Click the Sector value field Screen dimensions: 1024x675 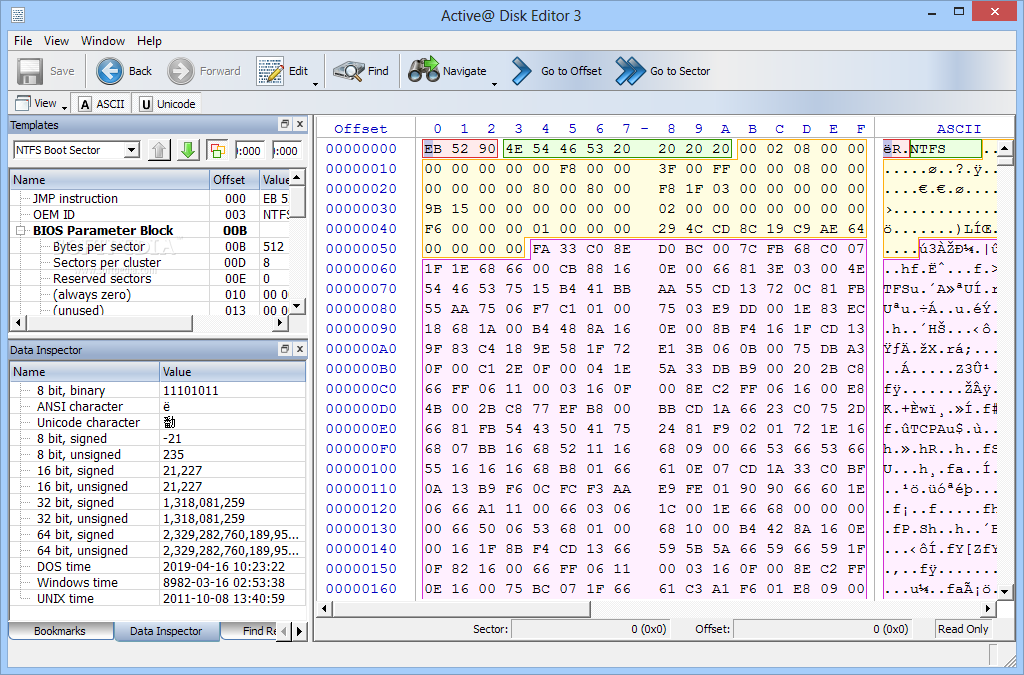tap(591, 629)
